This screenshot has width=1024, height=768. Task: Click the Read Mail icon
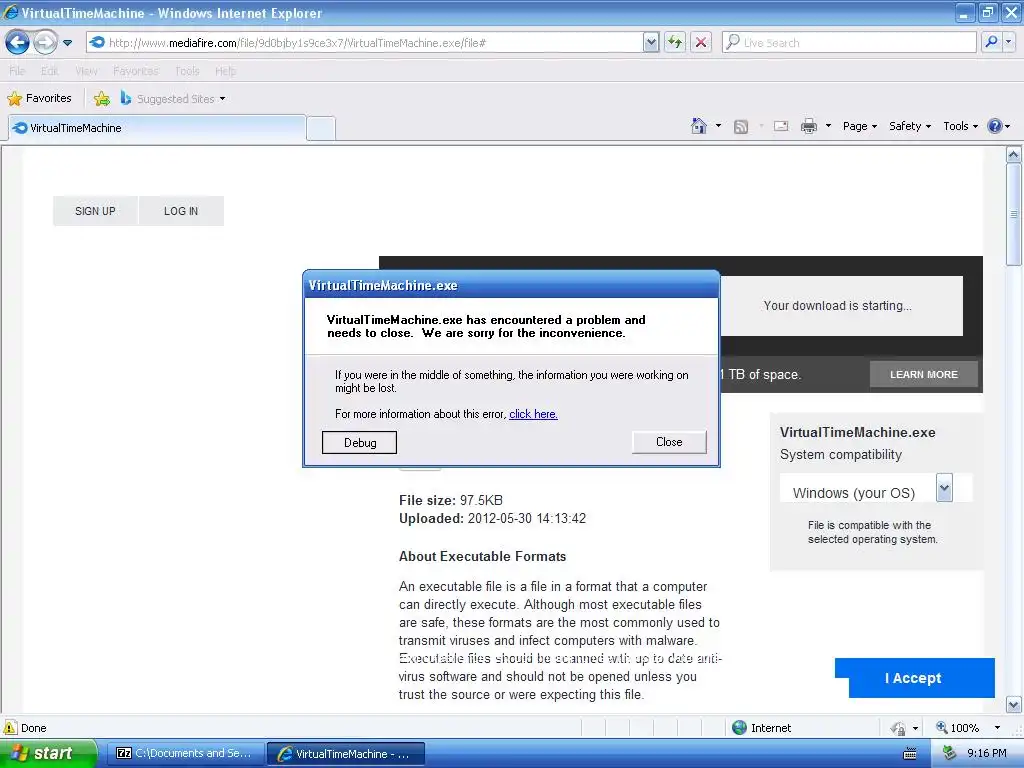tap(781, 126)
